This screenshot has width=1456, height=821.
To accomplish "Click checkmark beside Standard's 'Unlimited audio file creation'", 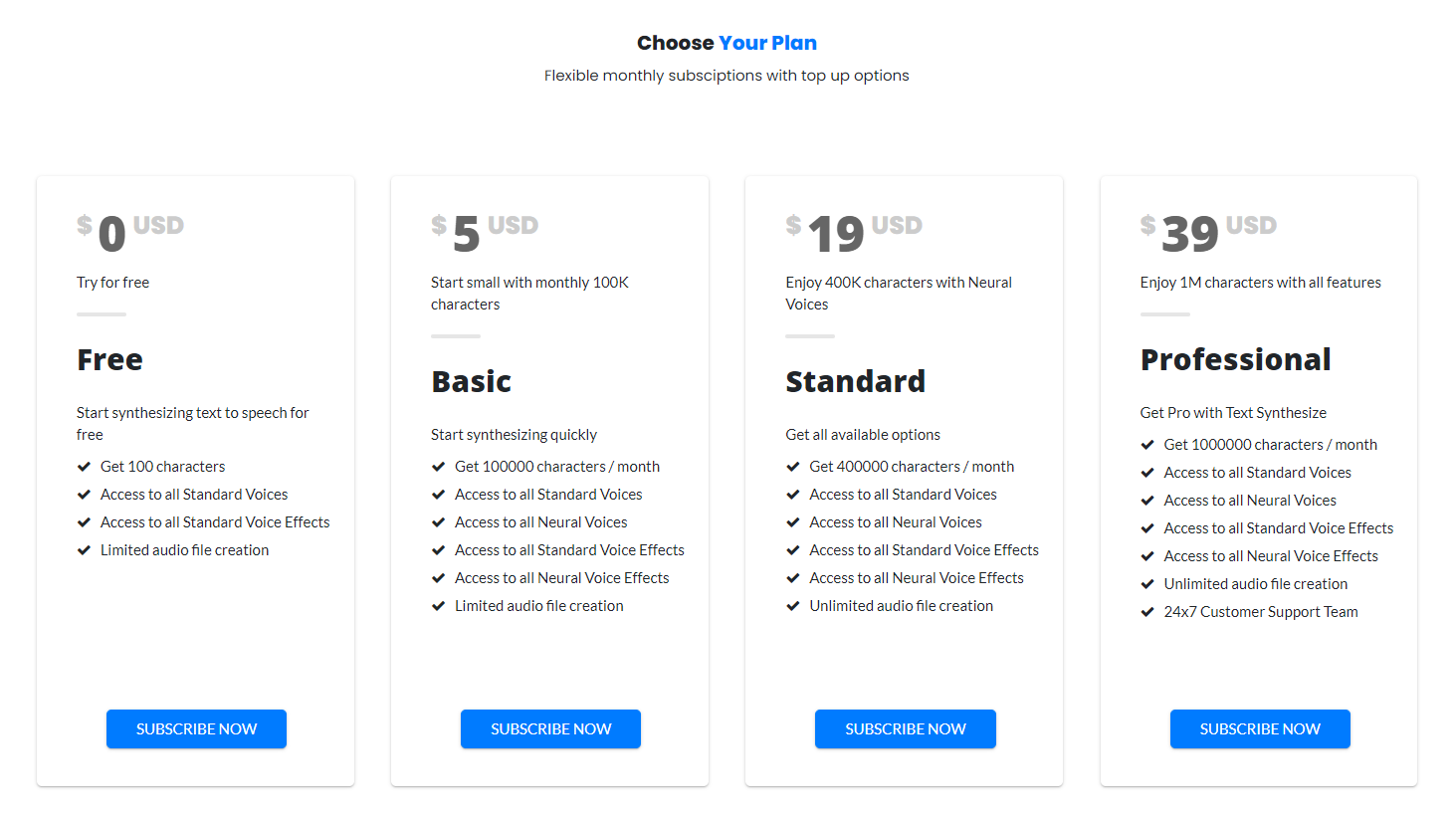I will [x=793, y=606].
